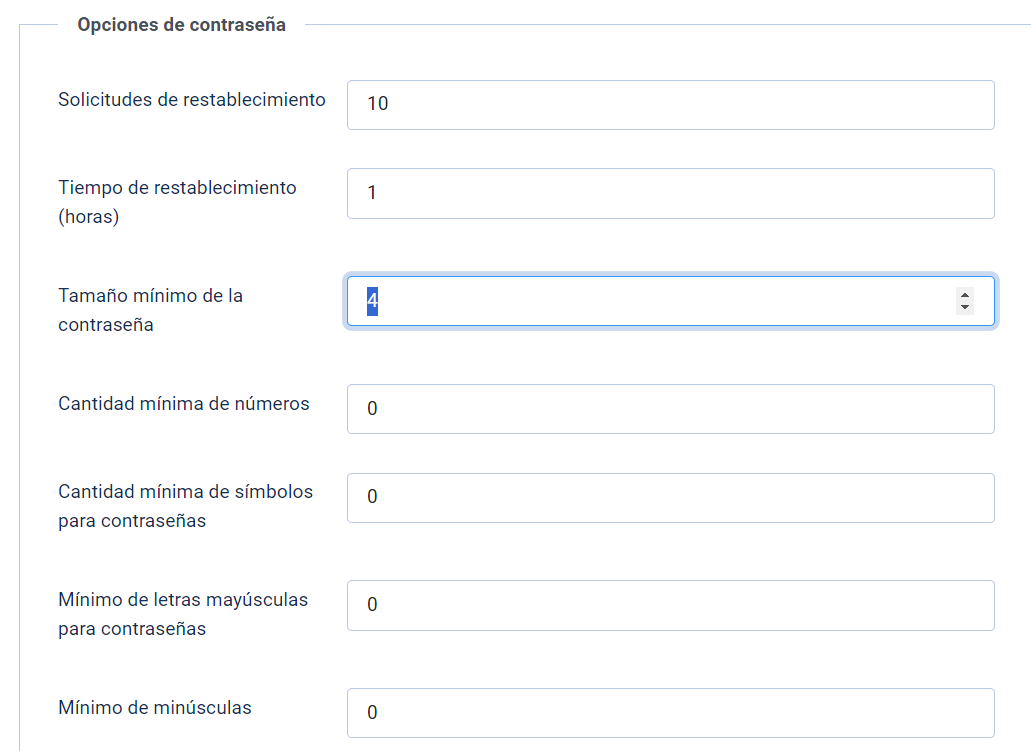Increase minimum password length with up arrow
Image resolution: width=1031 pixels, height=751 pixels.
click(x=965, y=295)
